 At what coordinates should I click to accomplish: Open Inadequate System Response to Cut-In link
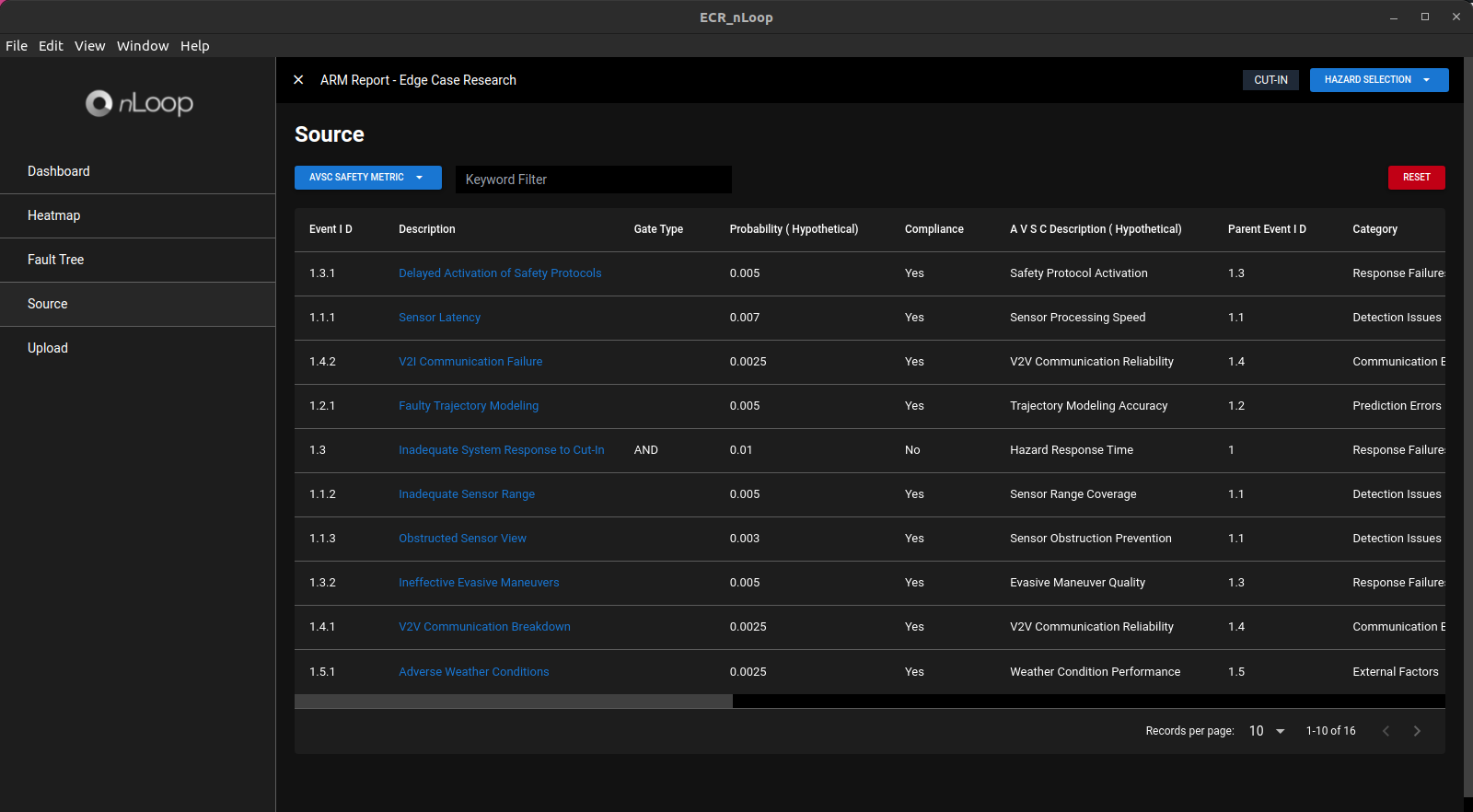coord(502,450)
